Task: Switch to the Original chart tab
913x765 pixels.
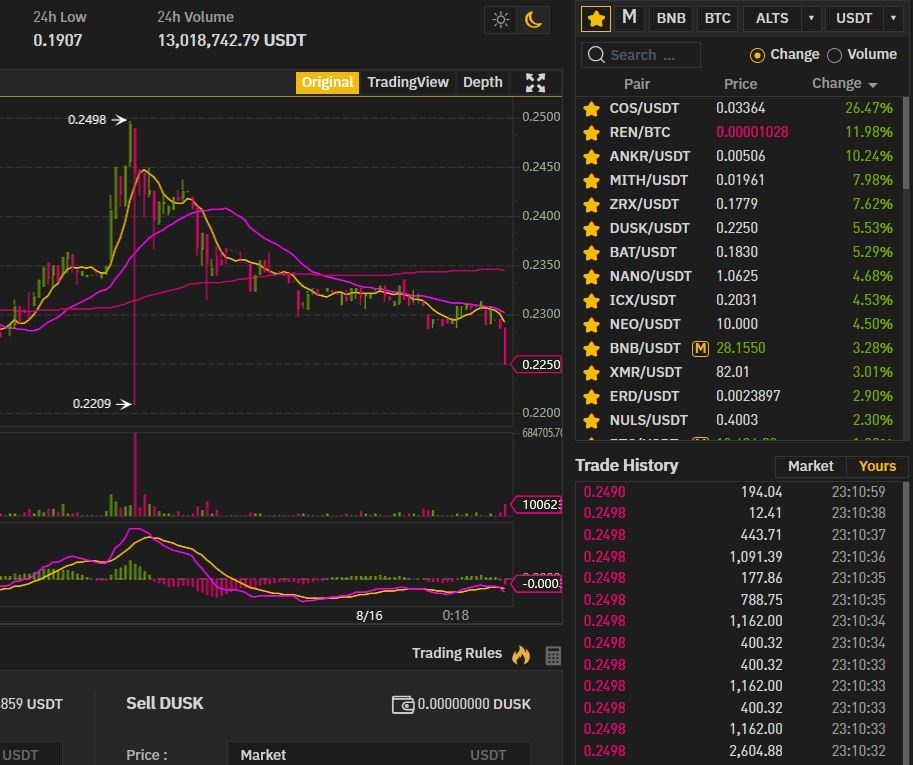Action: (x=327, y=83)
